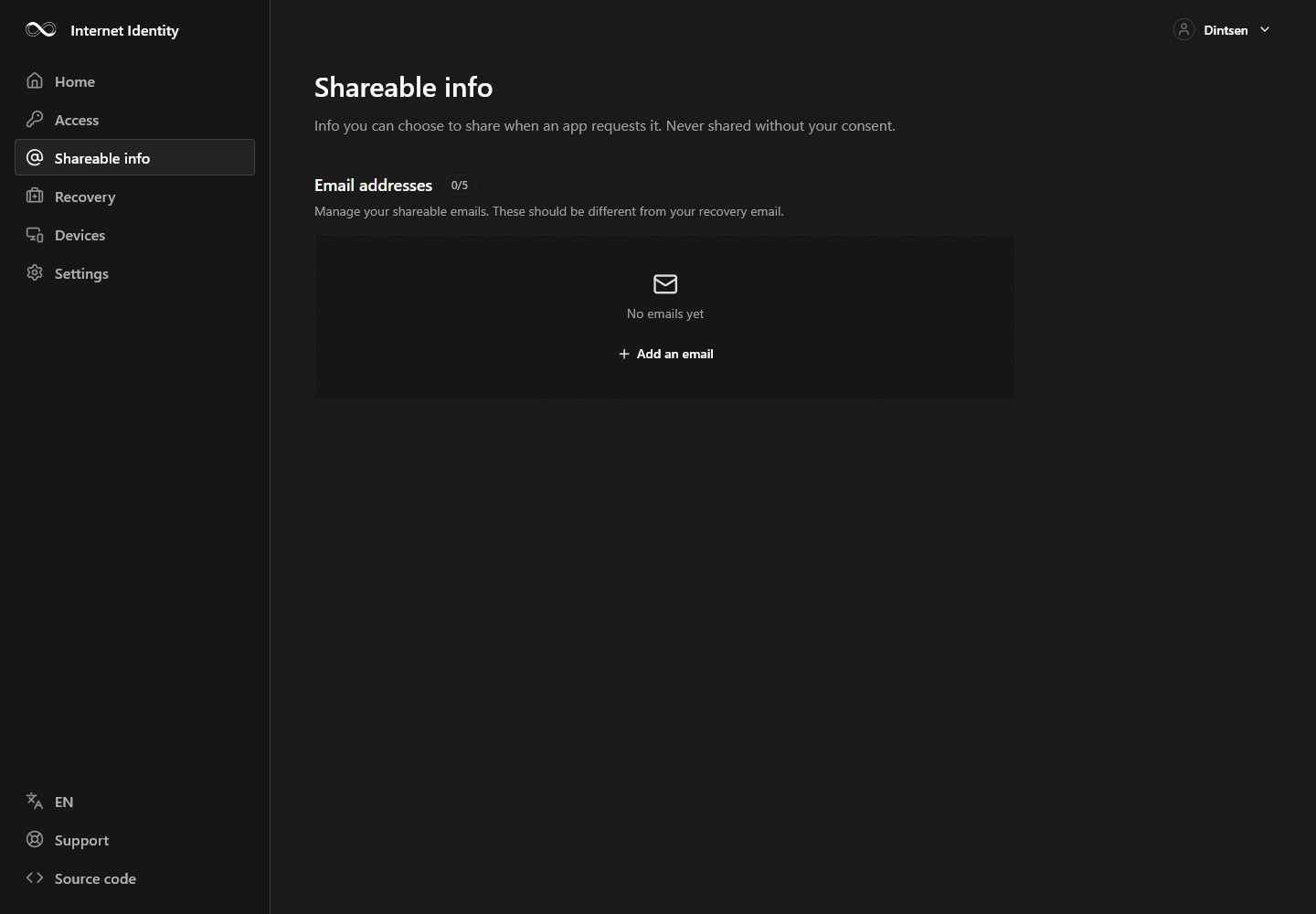The height and width of the screenshot is (914, 1316).
Task: Go to the Home page
Action: (134, 81)
